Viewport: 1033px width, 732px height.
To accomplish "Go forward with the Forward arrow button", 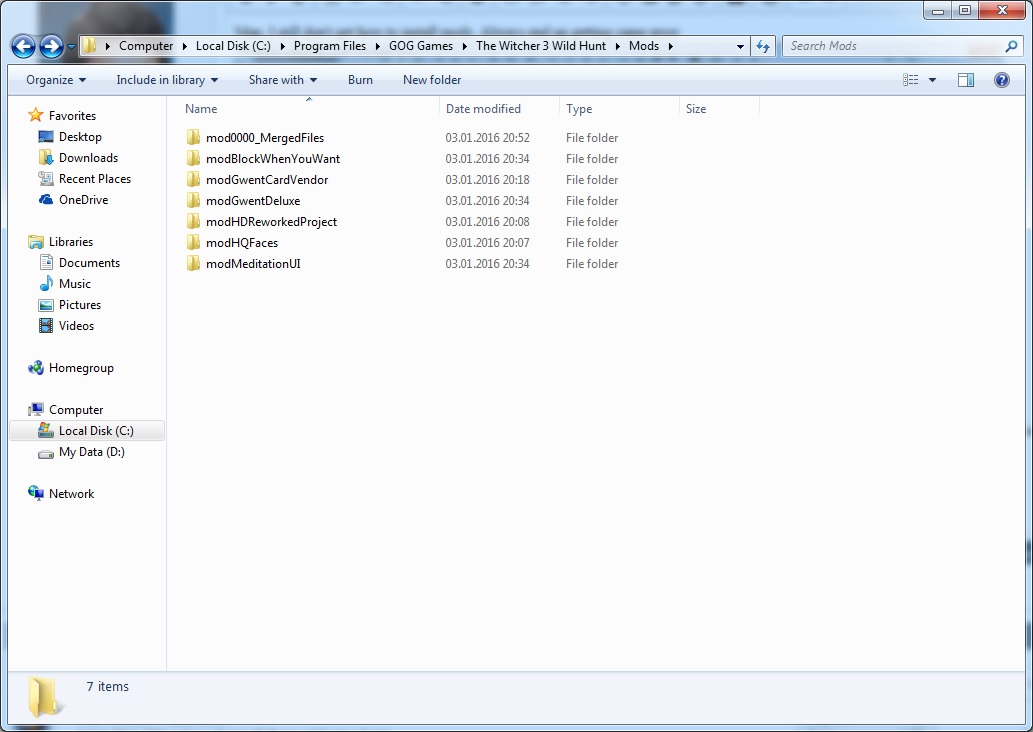I will coord(51,46).
